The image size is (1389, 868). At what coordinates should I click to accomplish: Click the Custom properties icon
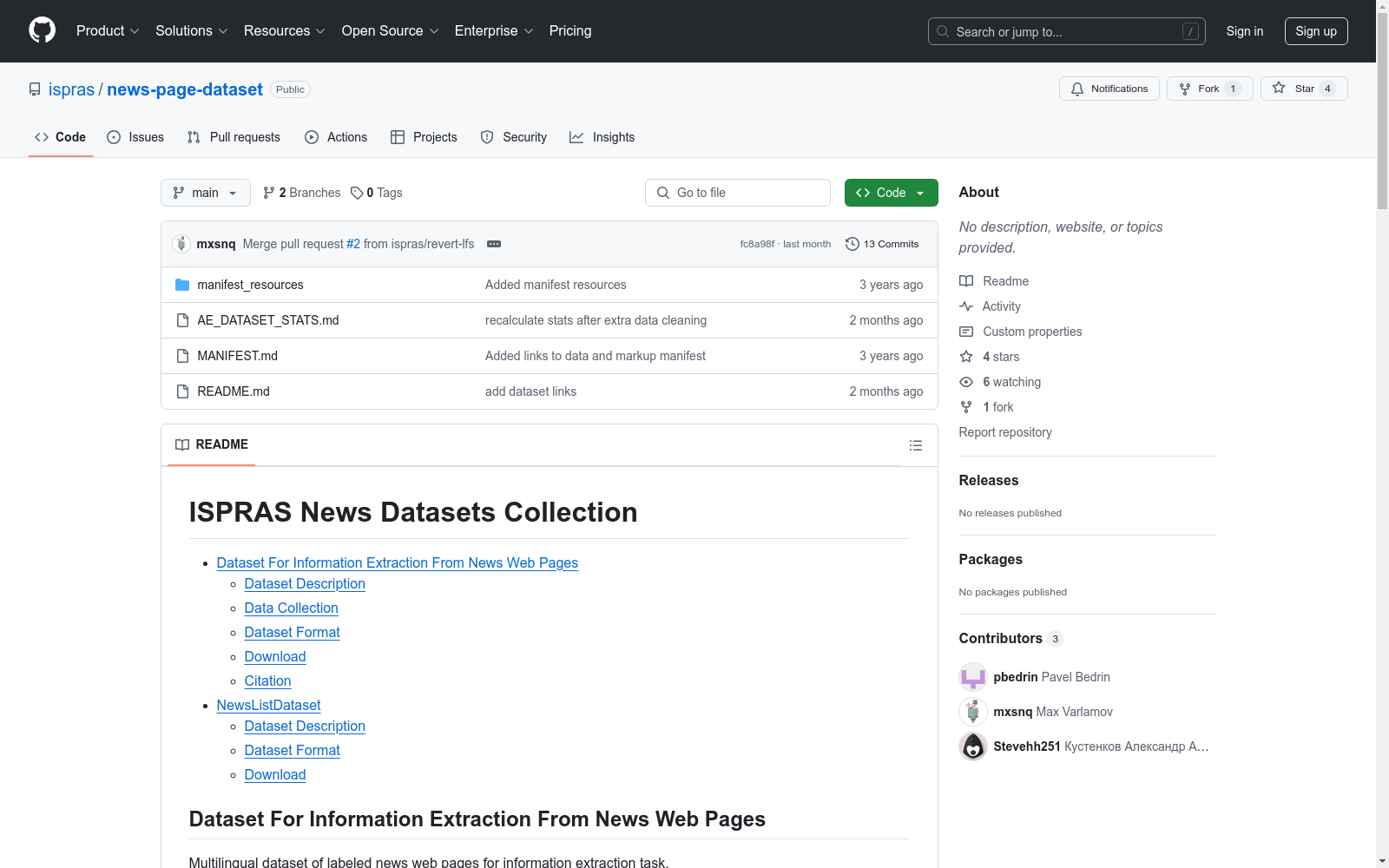[966, 332]
